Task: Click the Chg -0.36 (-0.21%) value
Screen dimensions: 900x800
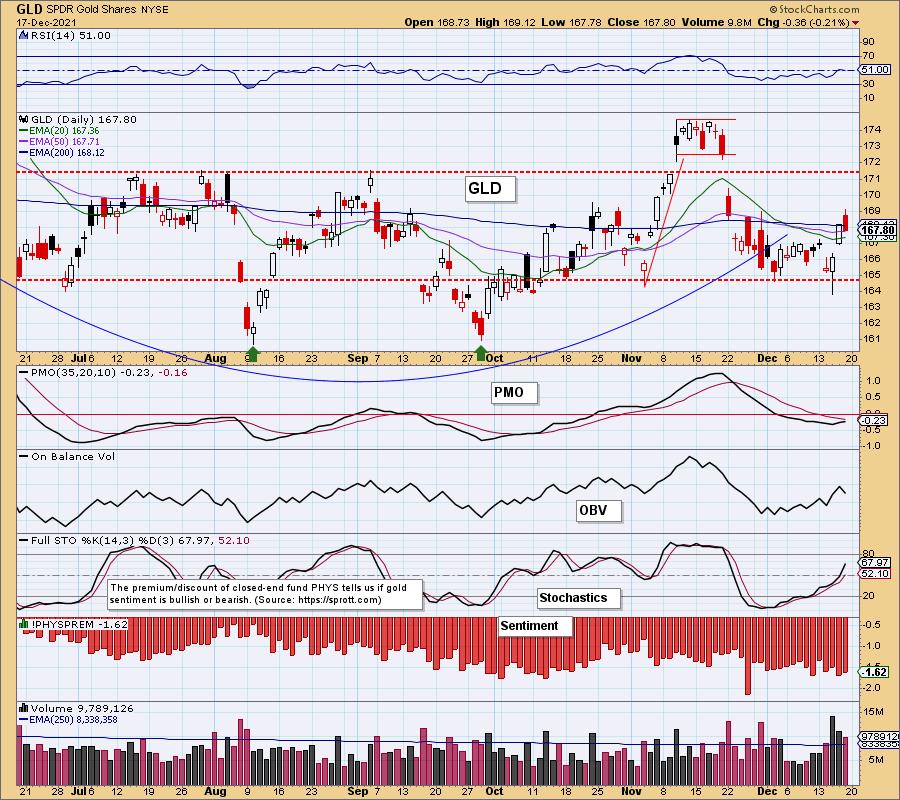Action: tap(803, 22)
